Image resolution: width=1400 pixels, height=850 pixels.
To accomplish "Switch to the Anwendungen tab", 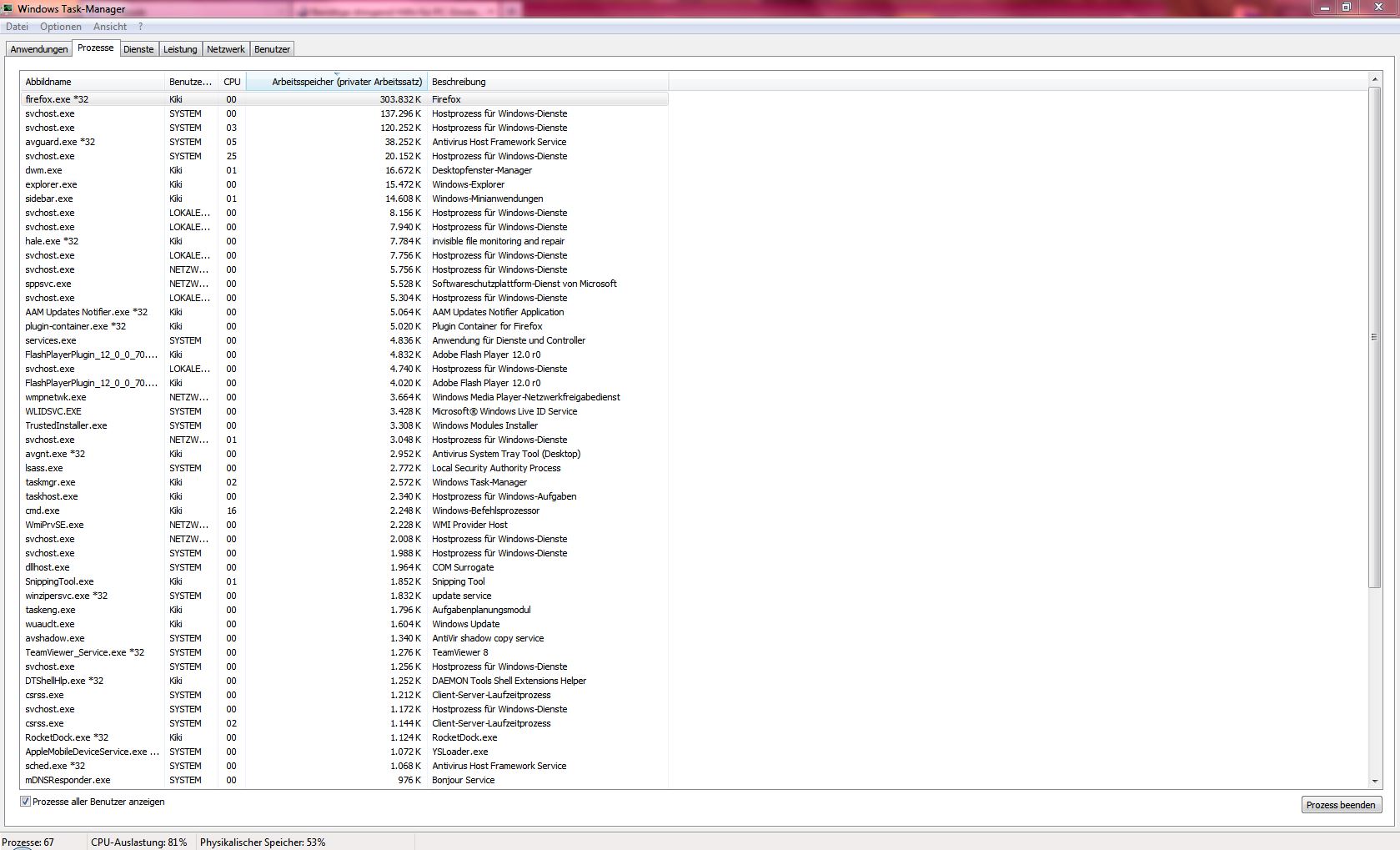I will (x=39, y=49).
